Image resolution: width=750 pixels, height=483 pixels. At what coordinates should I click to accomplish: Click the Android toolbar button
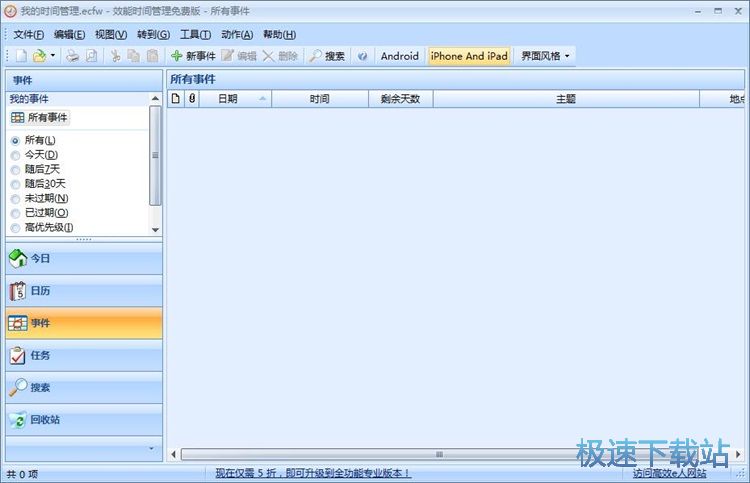pos(399,56)
